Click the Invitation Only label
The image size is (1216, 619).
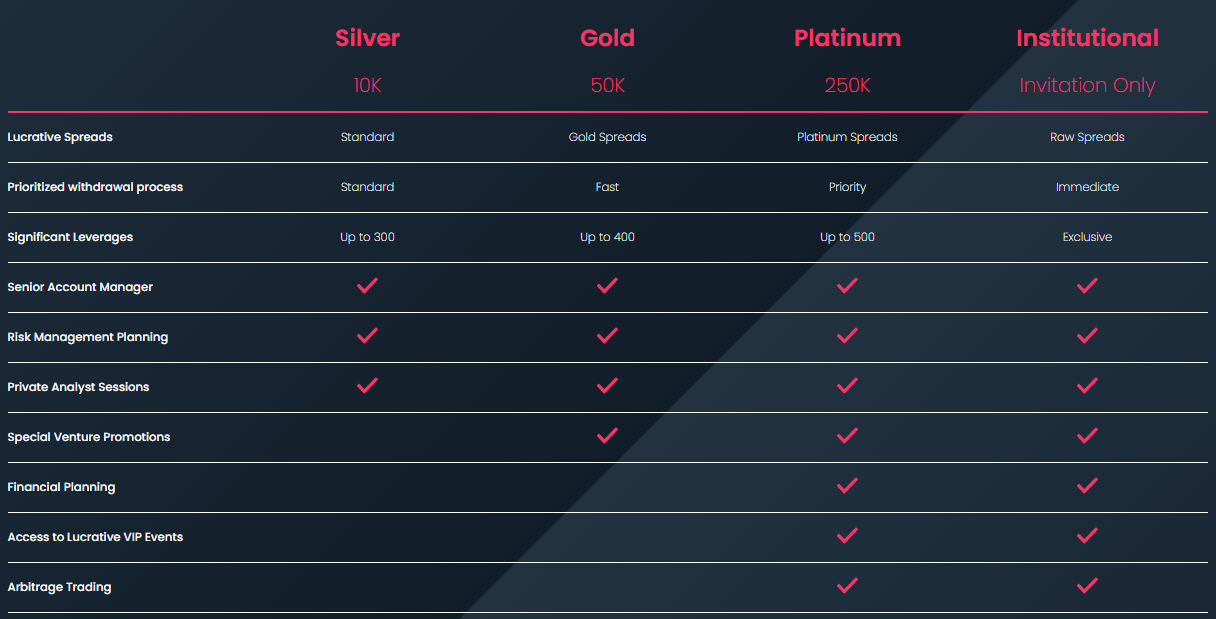[1087, 86]
